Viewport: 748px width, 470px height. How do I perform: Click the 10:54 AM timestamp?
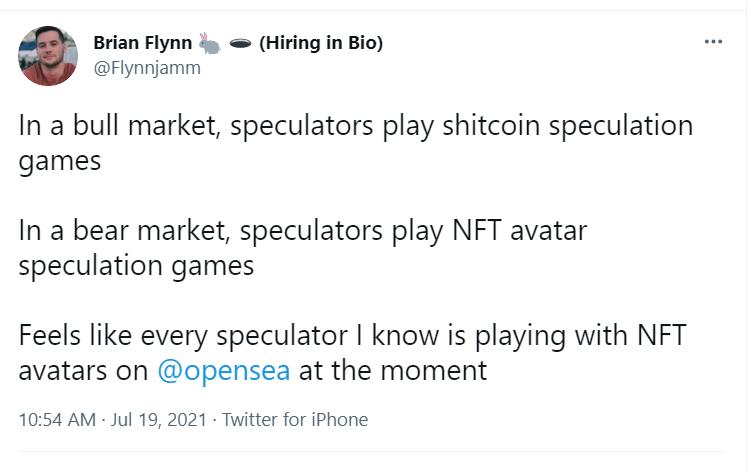click(56, 420)
